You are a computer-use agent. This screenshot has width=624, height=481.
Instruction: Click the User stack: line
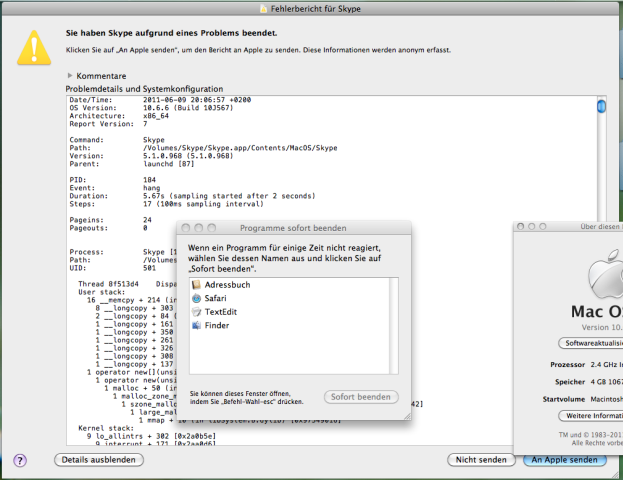[101, 292]
